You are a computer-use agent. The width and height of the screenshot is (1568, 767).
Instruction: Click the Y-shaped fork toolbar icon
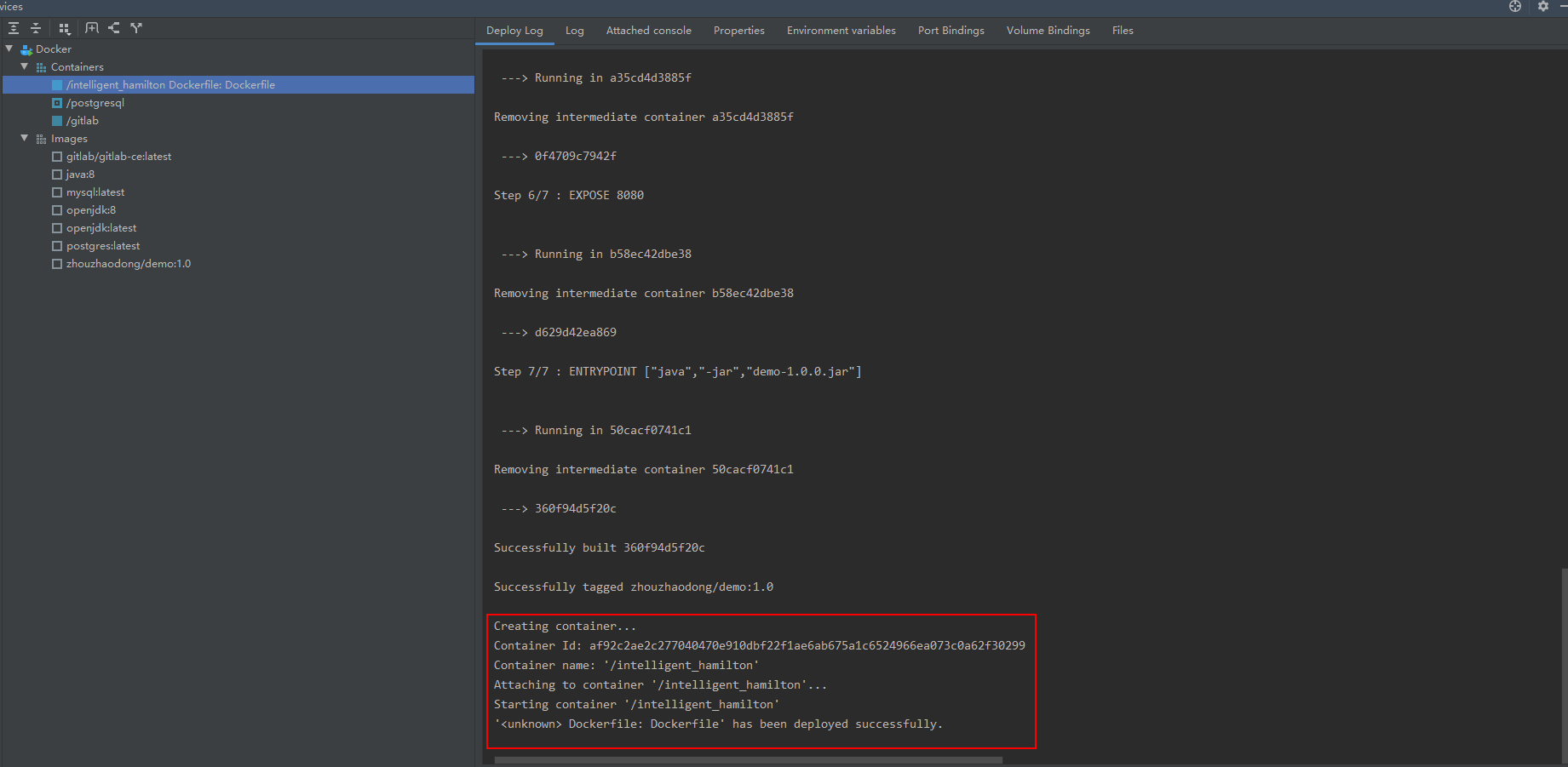[136, 28]
